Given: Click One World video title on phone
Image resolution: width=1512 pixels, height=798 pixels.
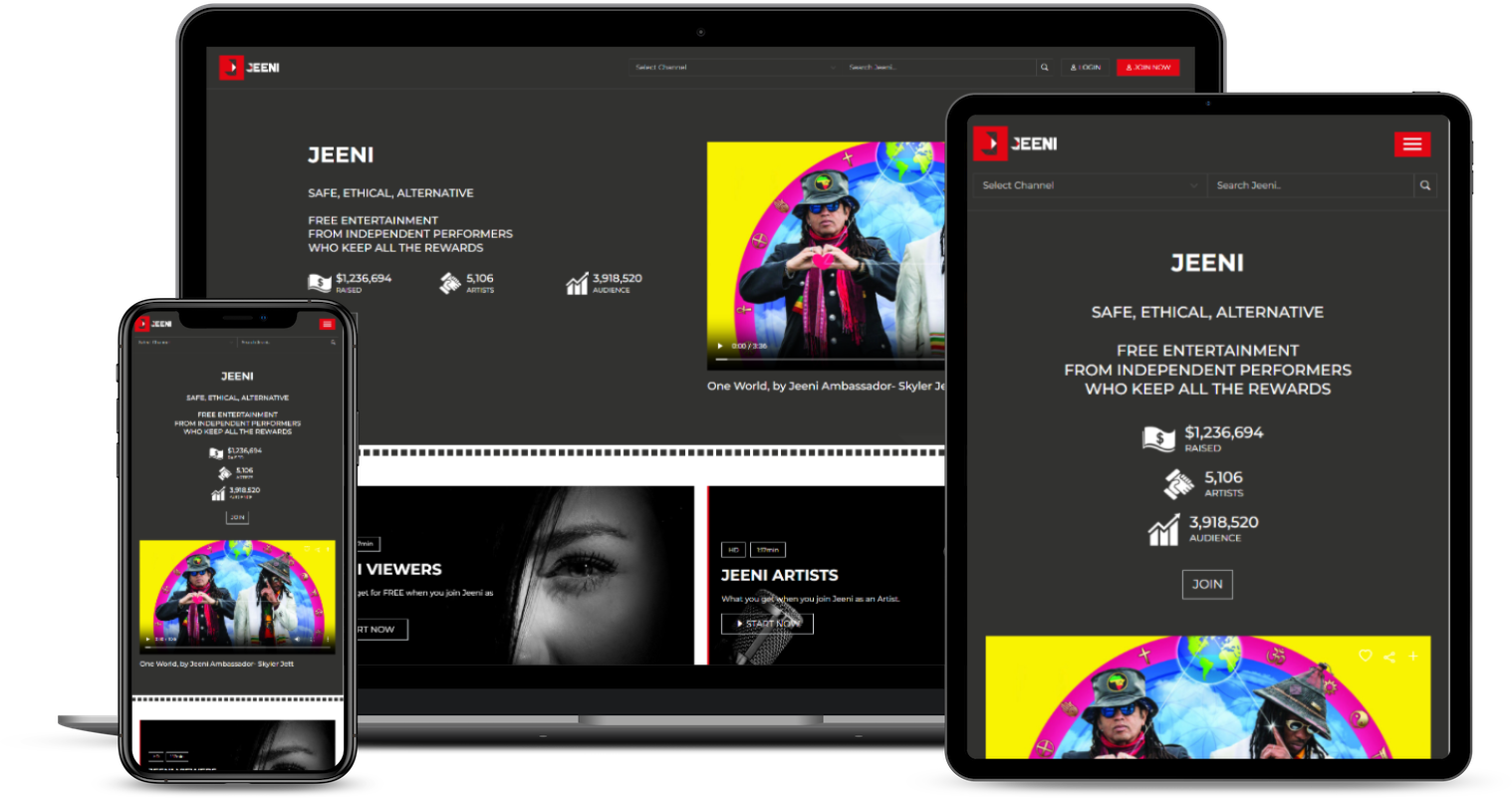Looking at the screenshot, I should (217, 664).
